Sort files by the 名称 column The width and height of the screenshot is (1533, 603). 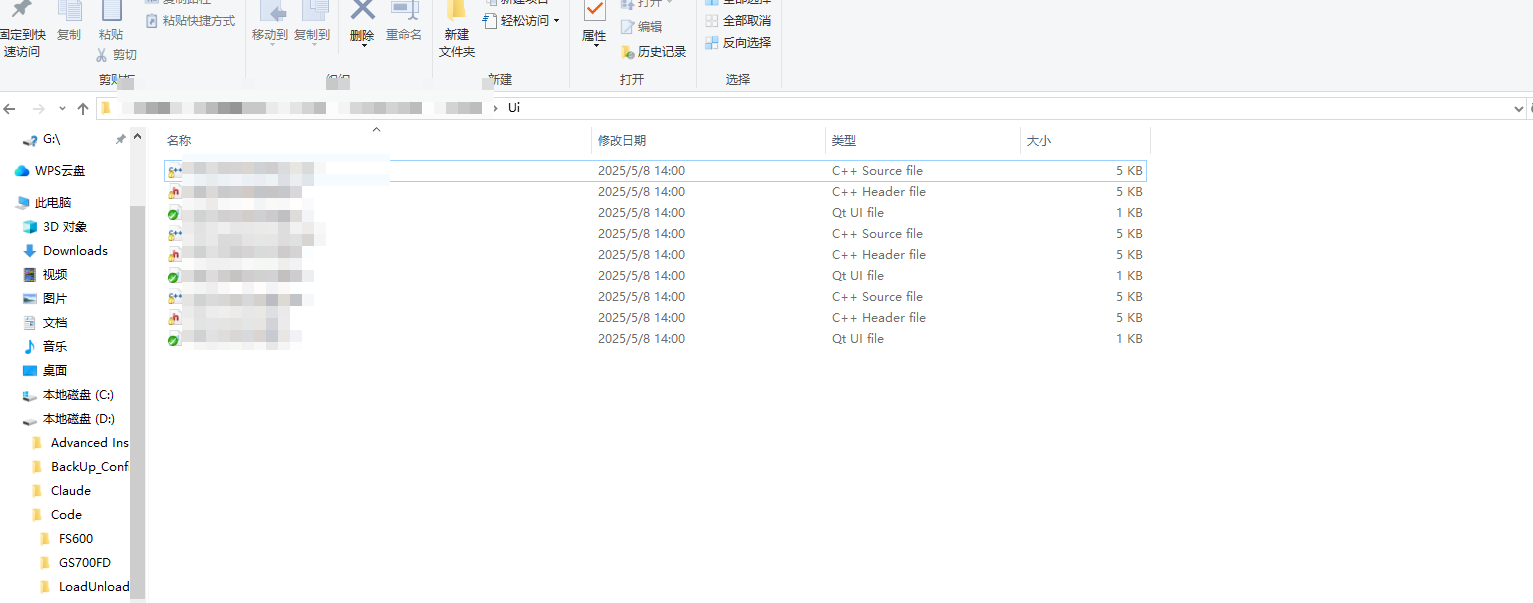[179, 141]
